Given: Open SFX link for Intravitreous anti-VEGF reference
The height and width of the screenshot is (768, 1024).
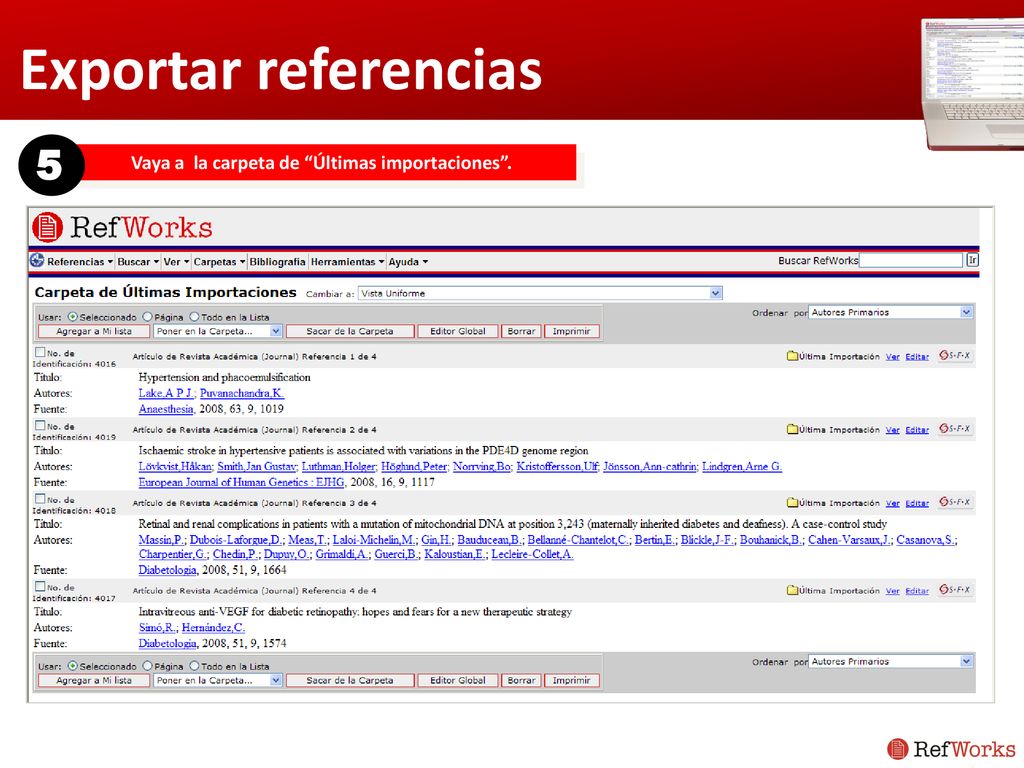Looking at the screenshot, I should [x=955, y=590].
